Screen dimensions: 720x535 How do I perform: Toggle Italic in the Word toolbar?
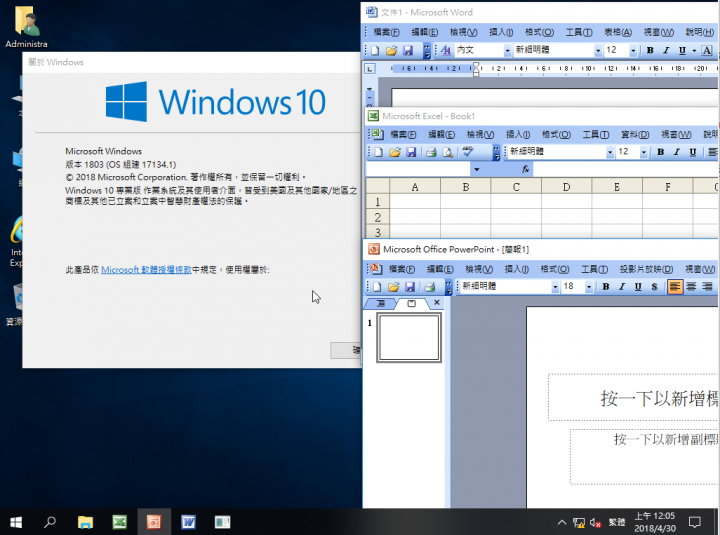click(666, 51)
